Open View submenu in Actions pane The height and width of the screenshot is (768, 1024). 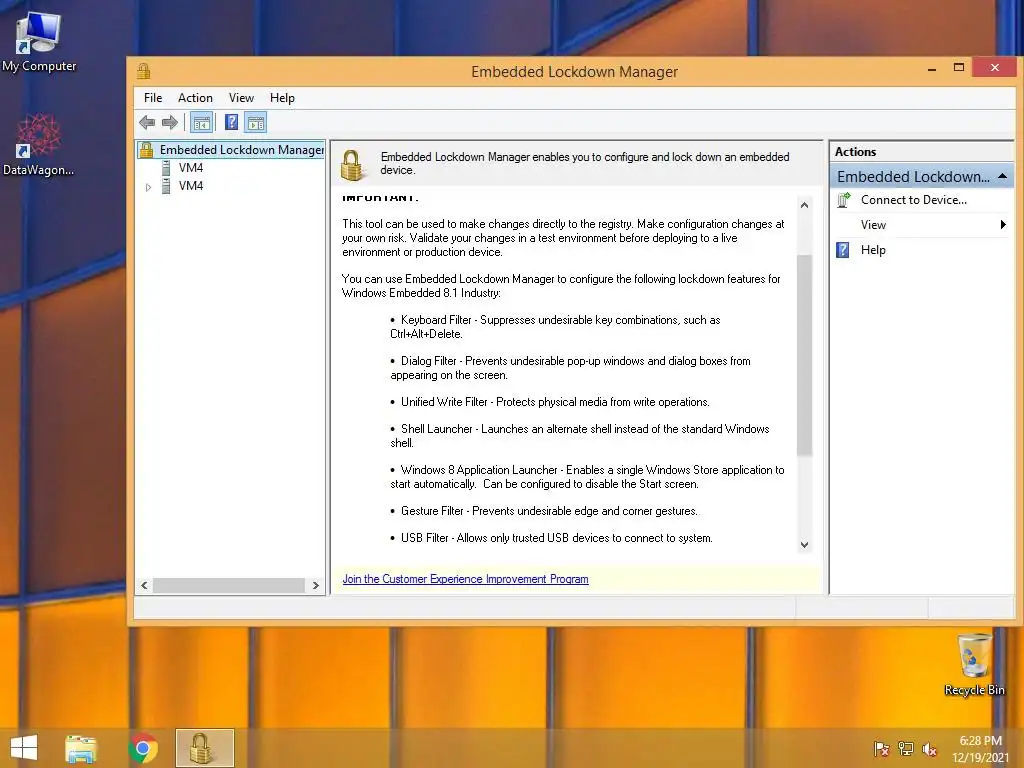coord(921,225)
